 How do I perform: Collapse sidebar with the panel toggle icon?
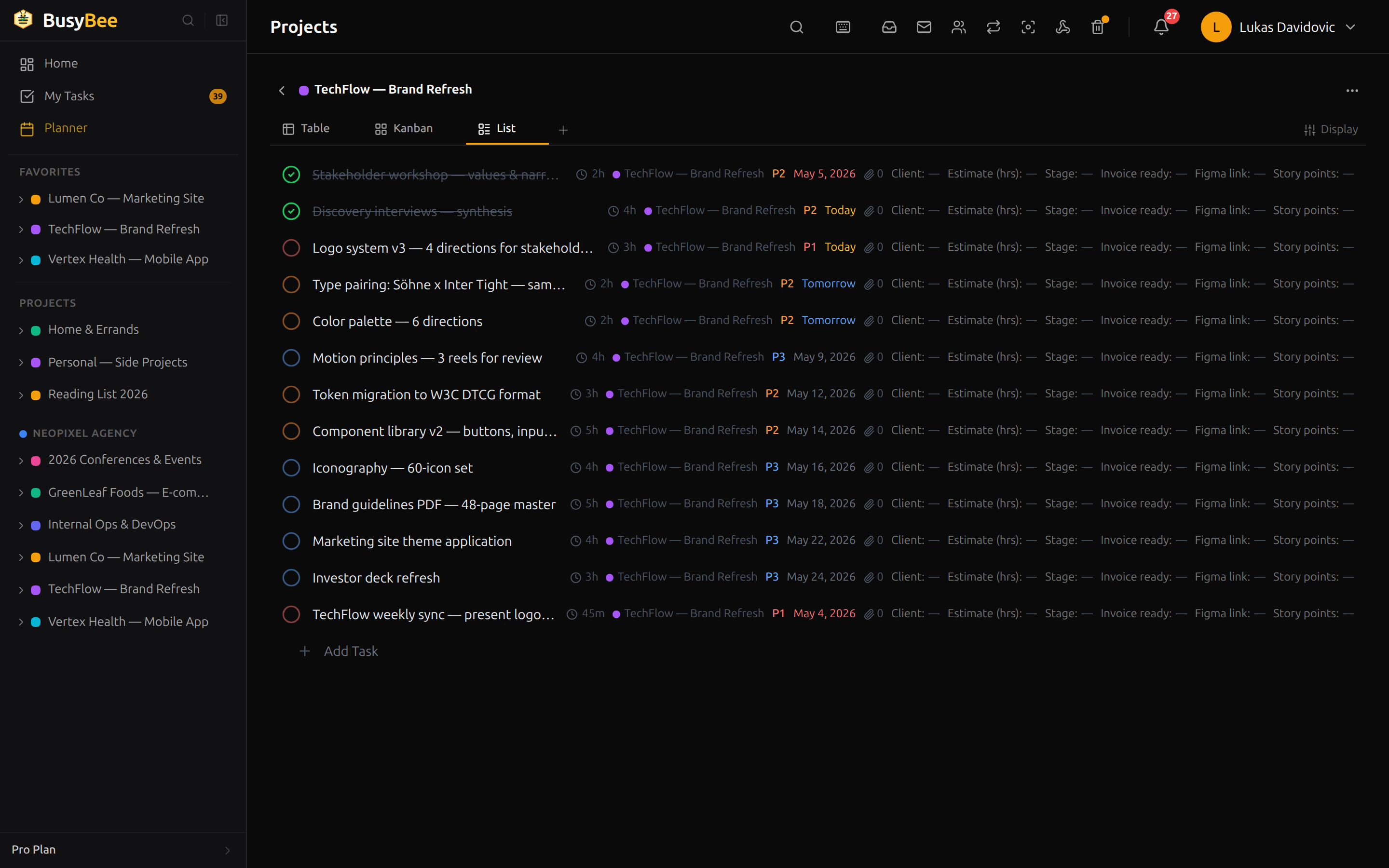click(x=221, y=21)
